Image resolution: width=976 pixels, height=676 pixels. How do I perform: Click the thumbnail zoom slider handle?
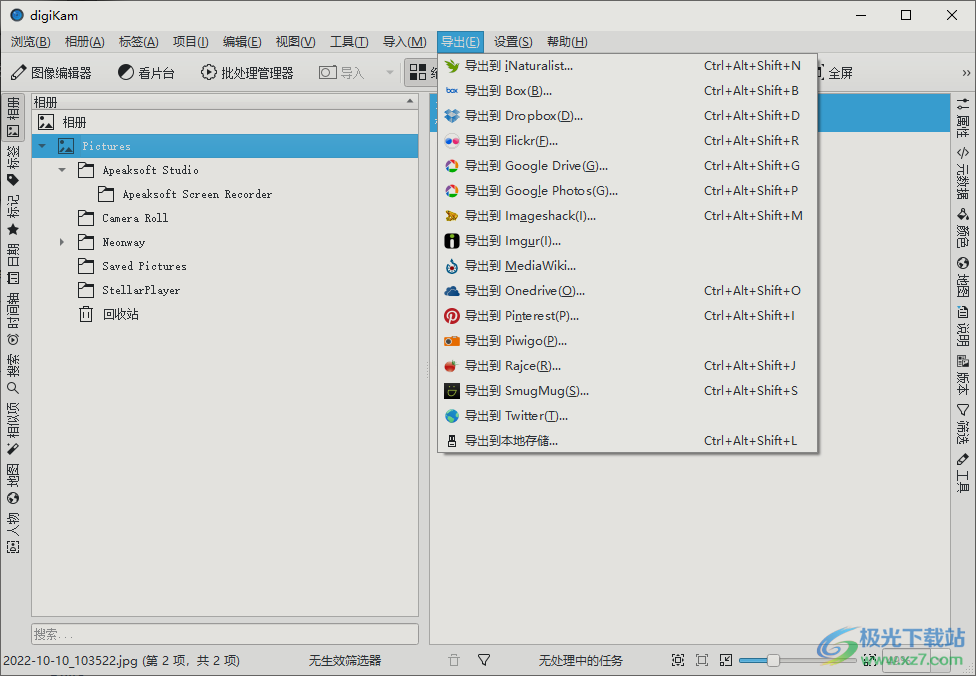(773, 660)
